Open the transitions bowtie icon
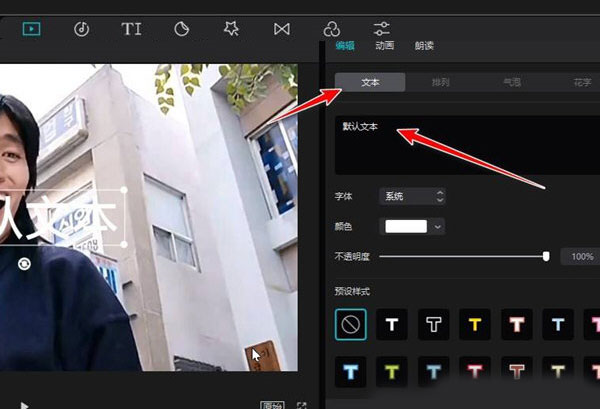The height and width of the screenshot is (409, 600). click(x=281, y=29)
